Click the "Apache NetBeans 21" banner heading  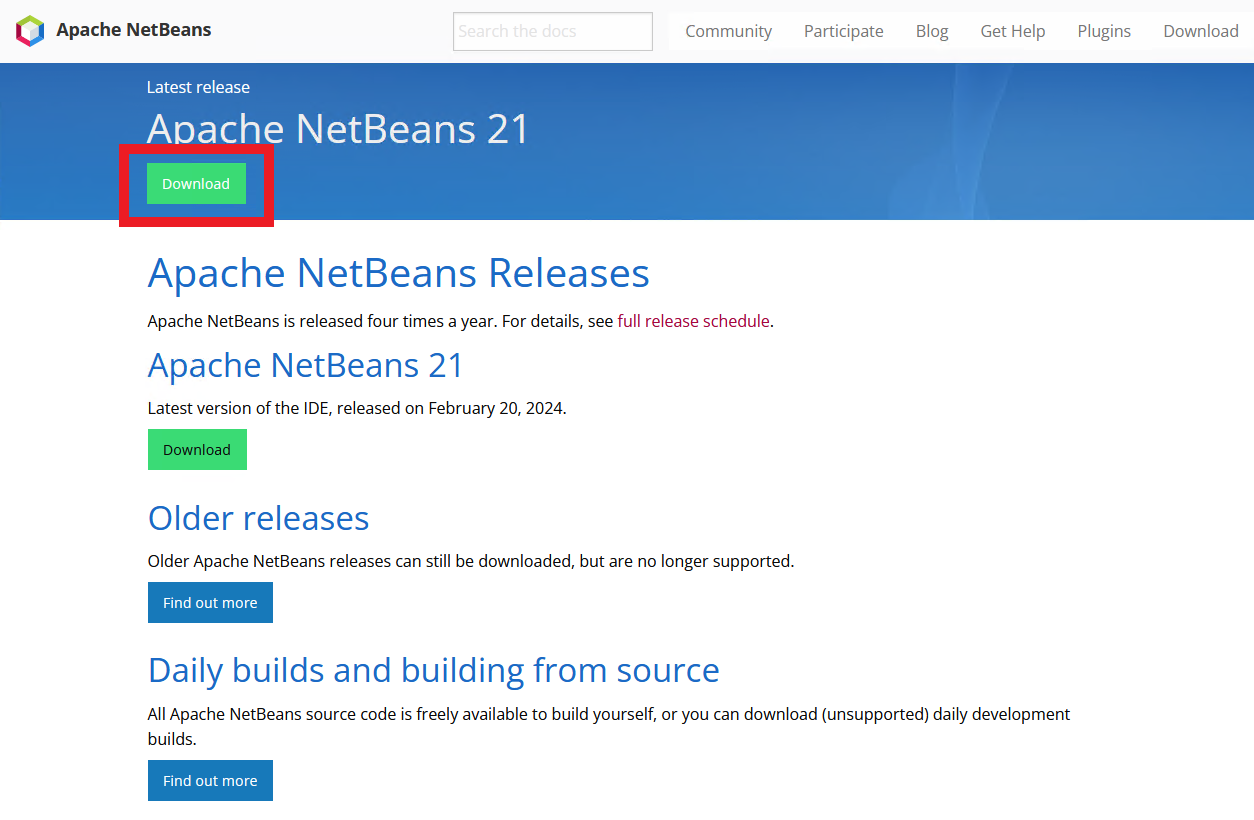[338, 129]
